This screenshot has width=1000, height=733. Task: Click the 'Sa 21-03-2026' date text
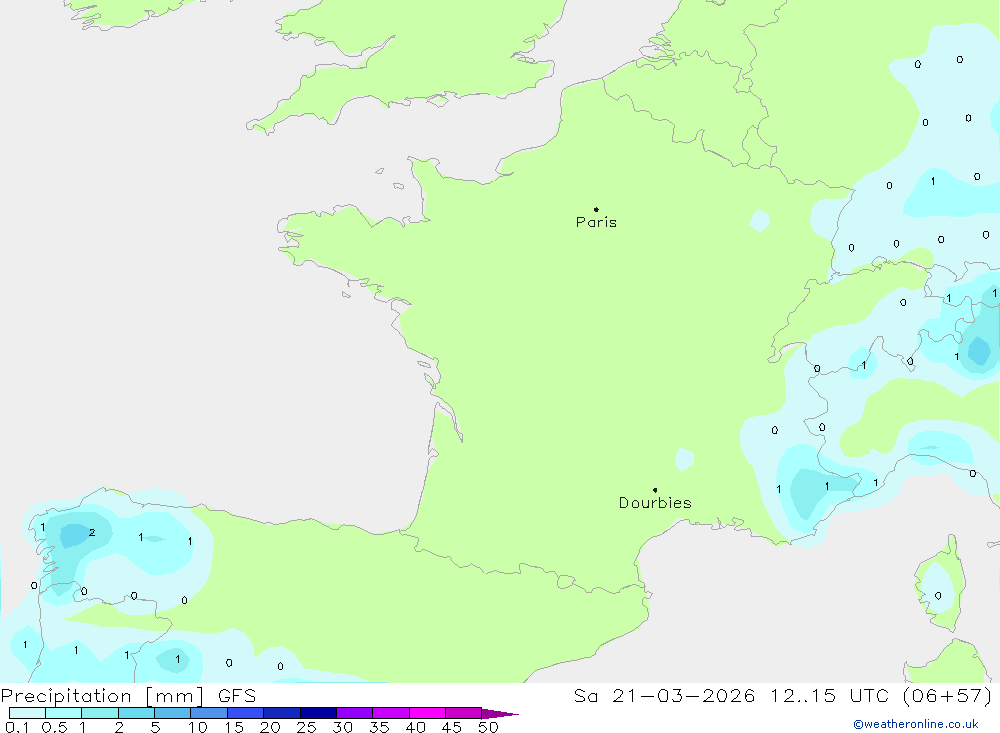(x=664, y=696)
